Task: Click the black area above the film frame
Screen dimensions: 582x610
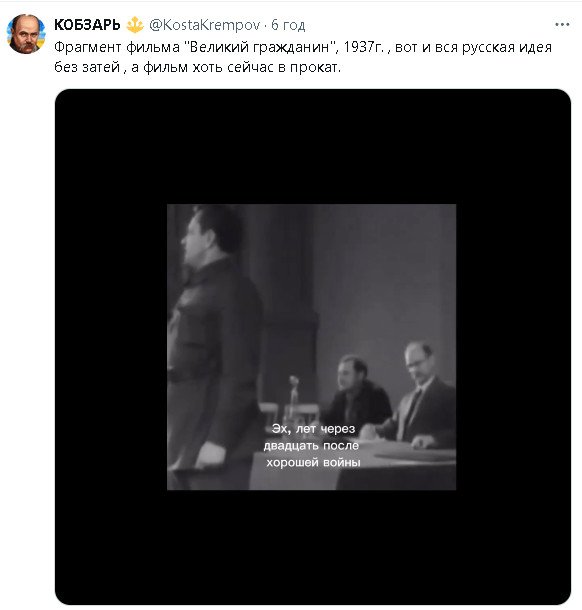Action: point(312,146)
